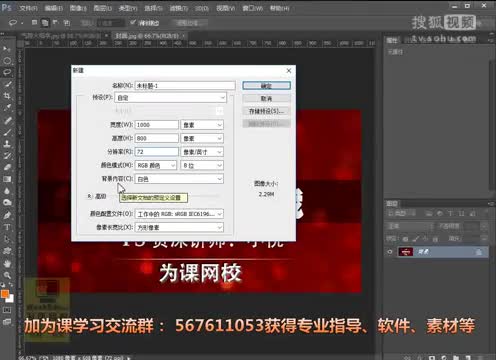Select the Path Selection tool

tap(7, 239)
